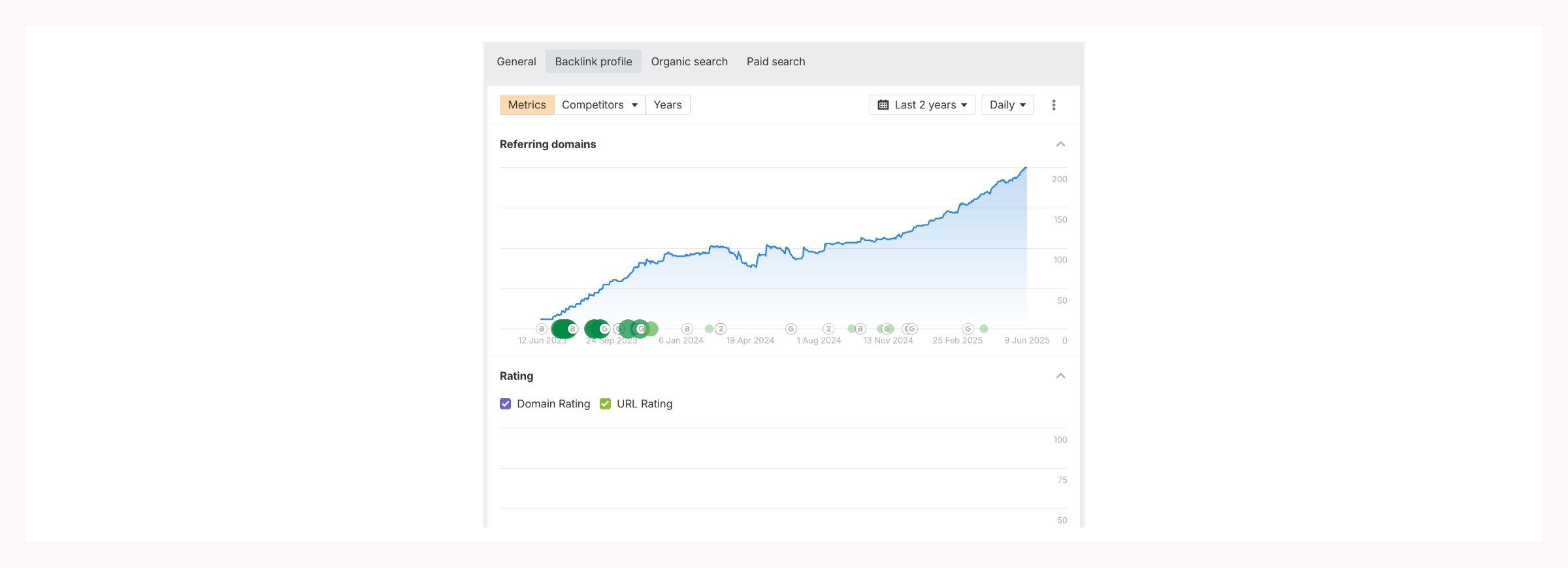The width and height of the screenshot is (1568, 568).
Task: Click the '2' marker above 1 Aug 2024
Action: click(828, 329)
